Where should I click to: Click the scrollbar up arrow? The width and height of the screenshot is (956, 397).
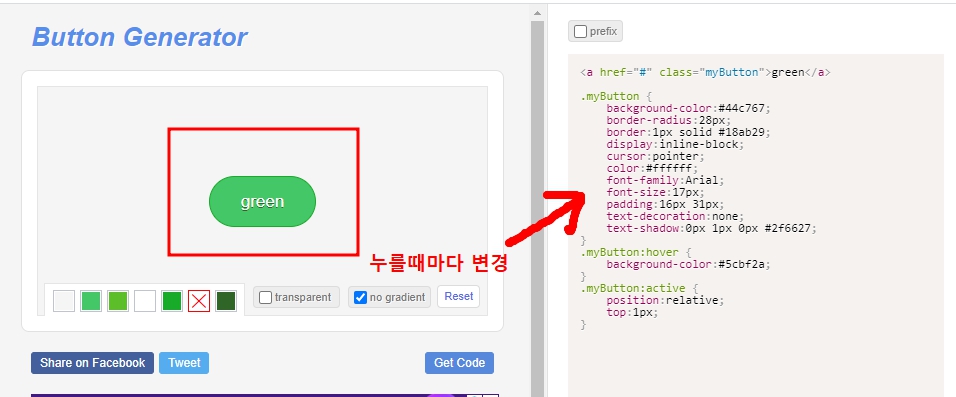pos(537,13)
